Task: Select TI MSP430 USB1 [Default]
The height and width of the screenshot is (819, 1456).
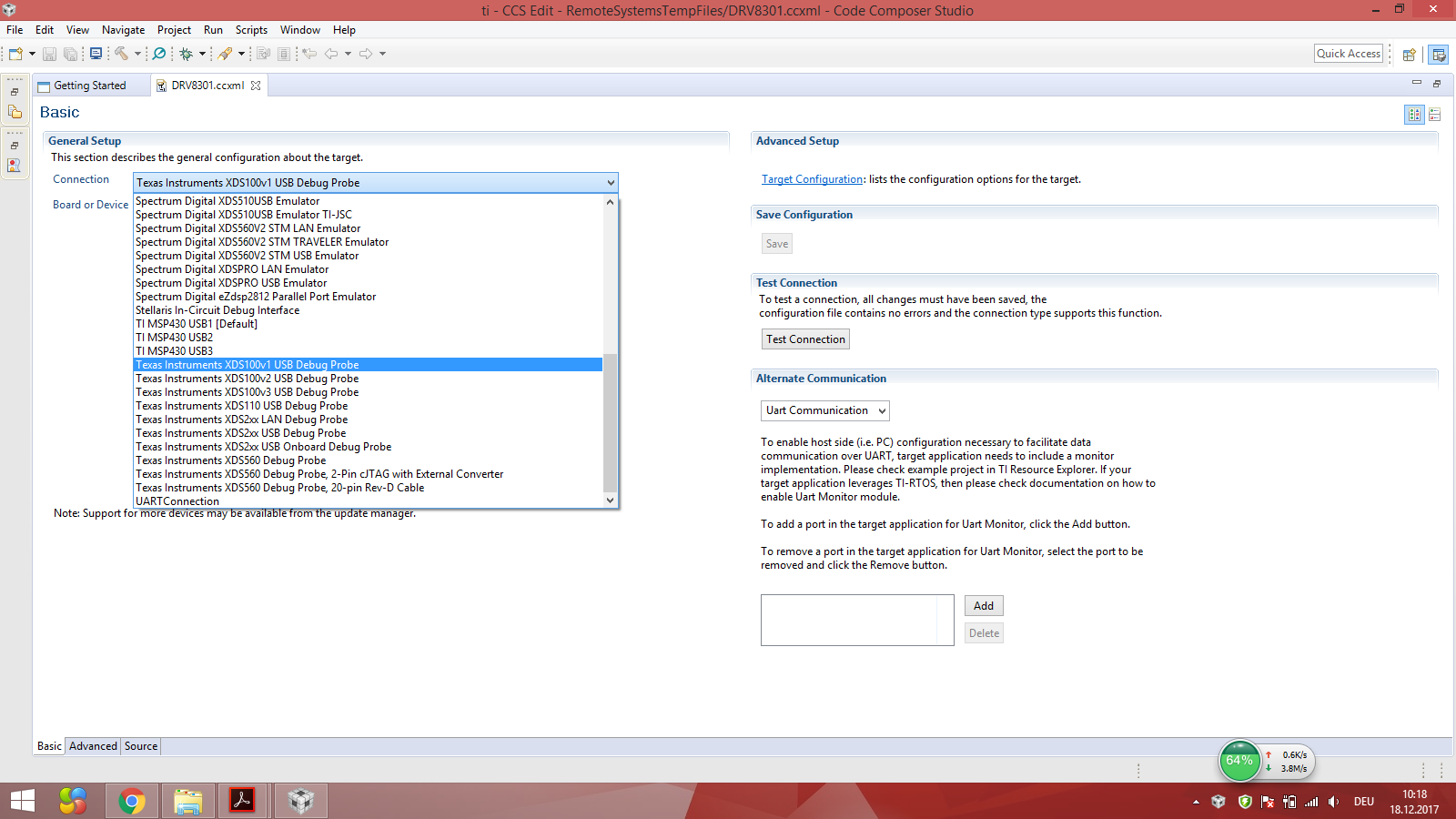Action: tap(368, 324)
